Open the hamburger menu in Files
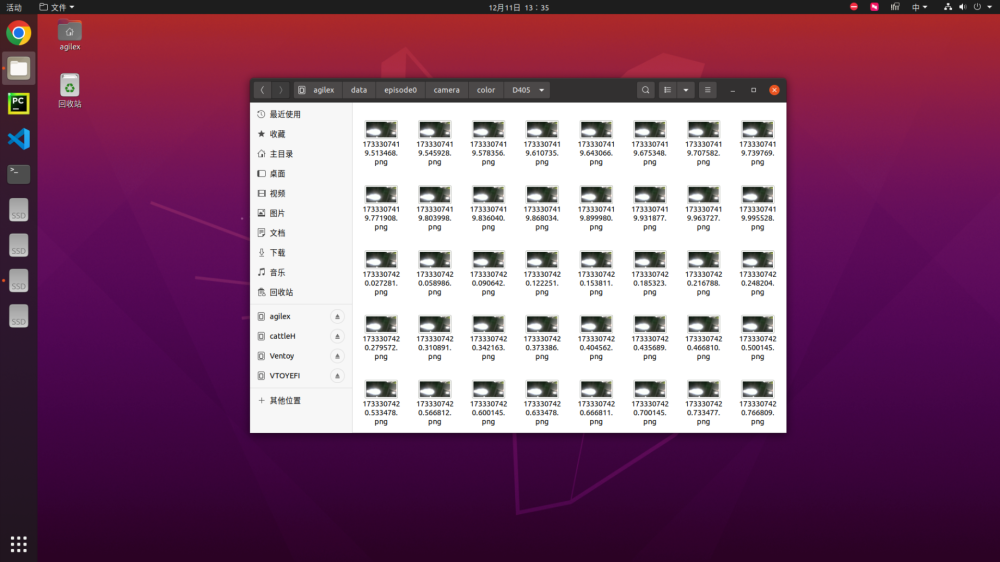1000x562 pixels. [x=708, y=90]
